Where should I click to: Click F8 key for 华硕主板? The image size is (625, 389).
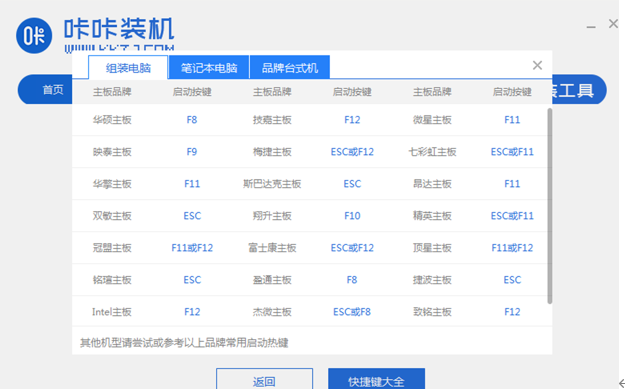(192, 120)
